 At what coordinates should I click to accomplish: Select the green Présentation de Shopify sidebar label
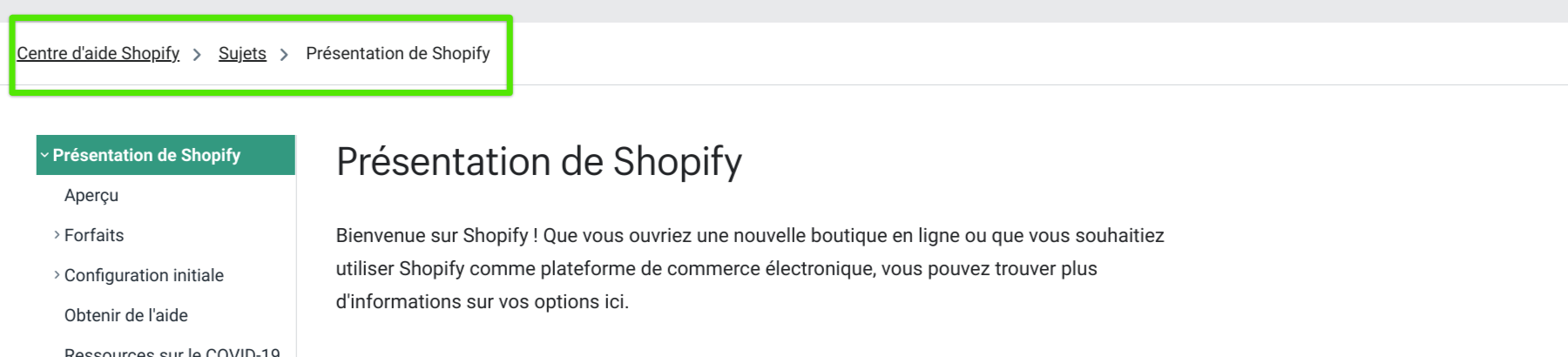pos(146,155)
